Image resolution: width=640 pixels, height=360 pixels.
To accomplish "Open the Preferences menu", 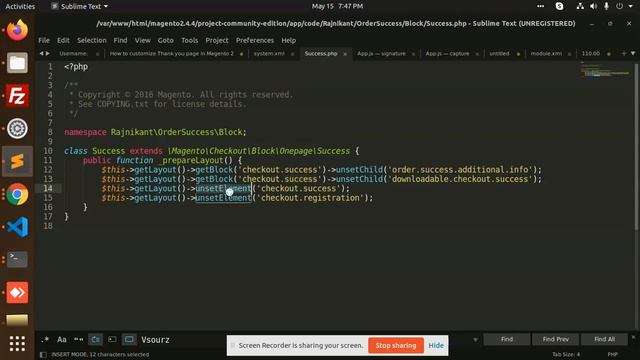I will click(x=255, y=40).
